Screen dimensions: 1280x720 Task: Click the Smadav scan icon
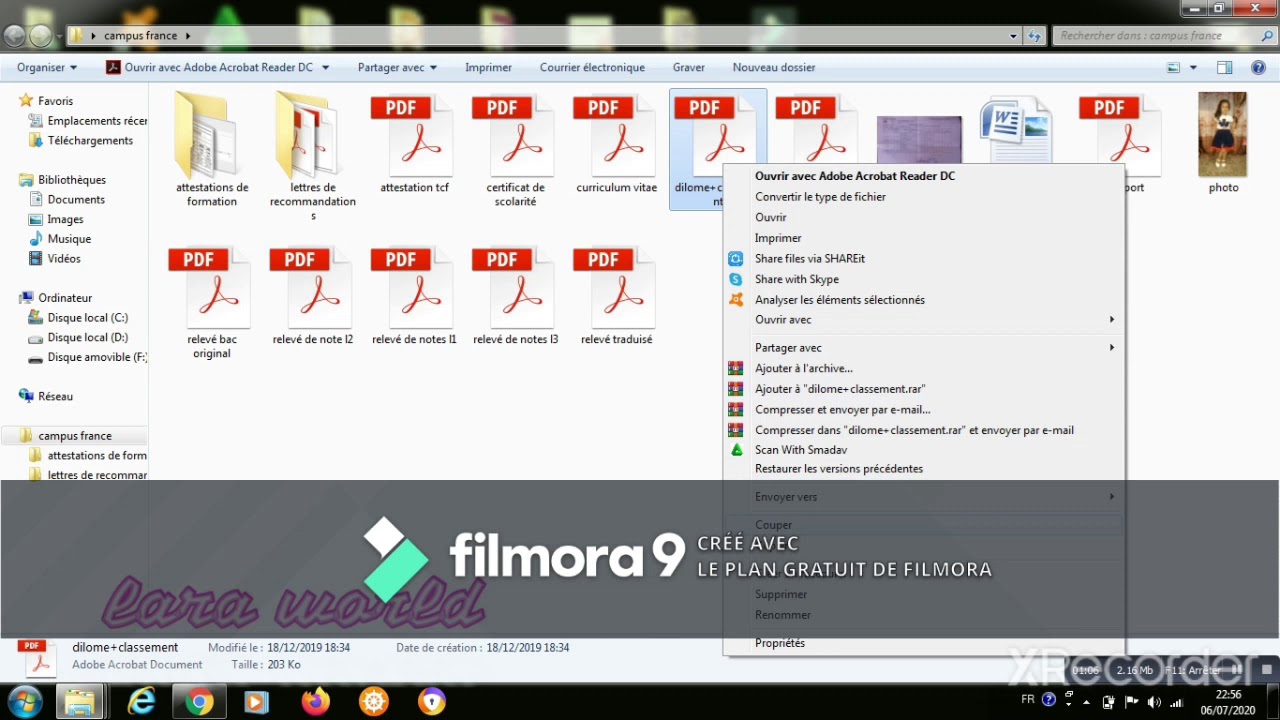pyautogui.click(x=736, y=450)
